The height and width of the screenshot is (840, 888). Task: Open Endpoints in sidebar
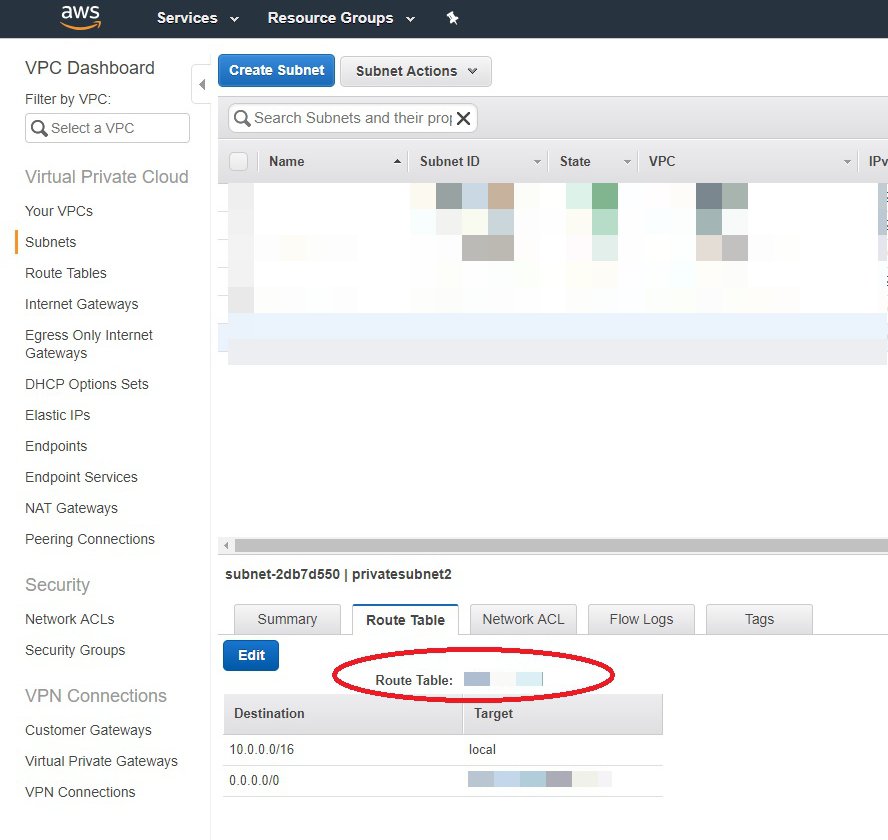pos(56,446)
